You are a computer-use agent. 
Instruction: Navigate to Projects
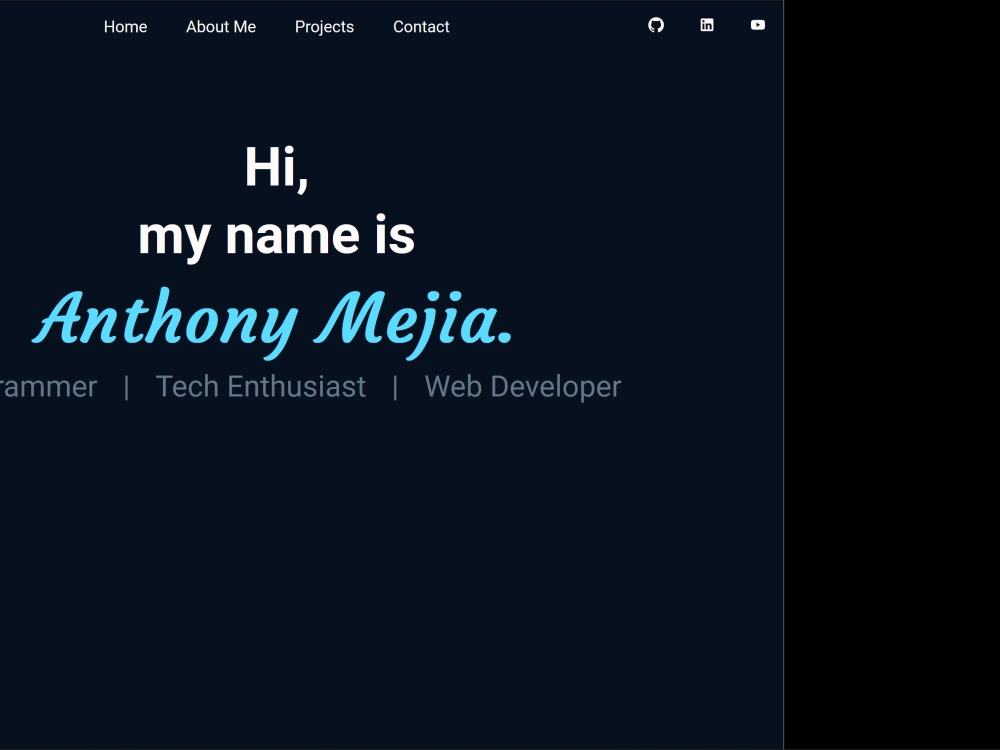pyautogui.click(x=325, y=27)
